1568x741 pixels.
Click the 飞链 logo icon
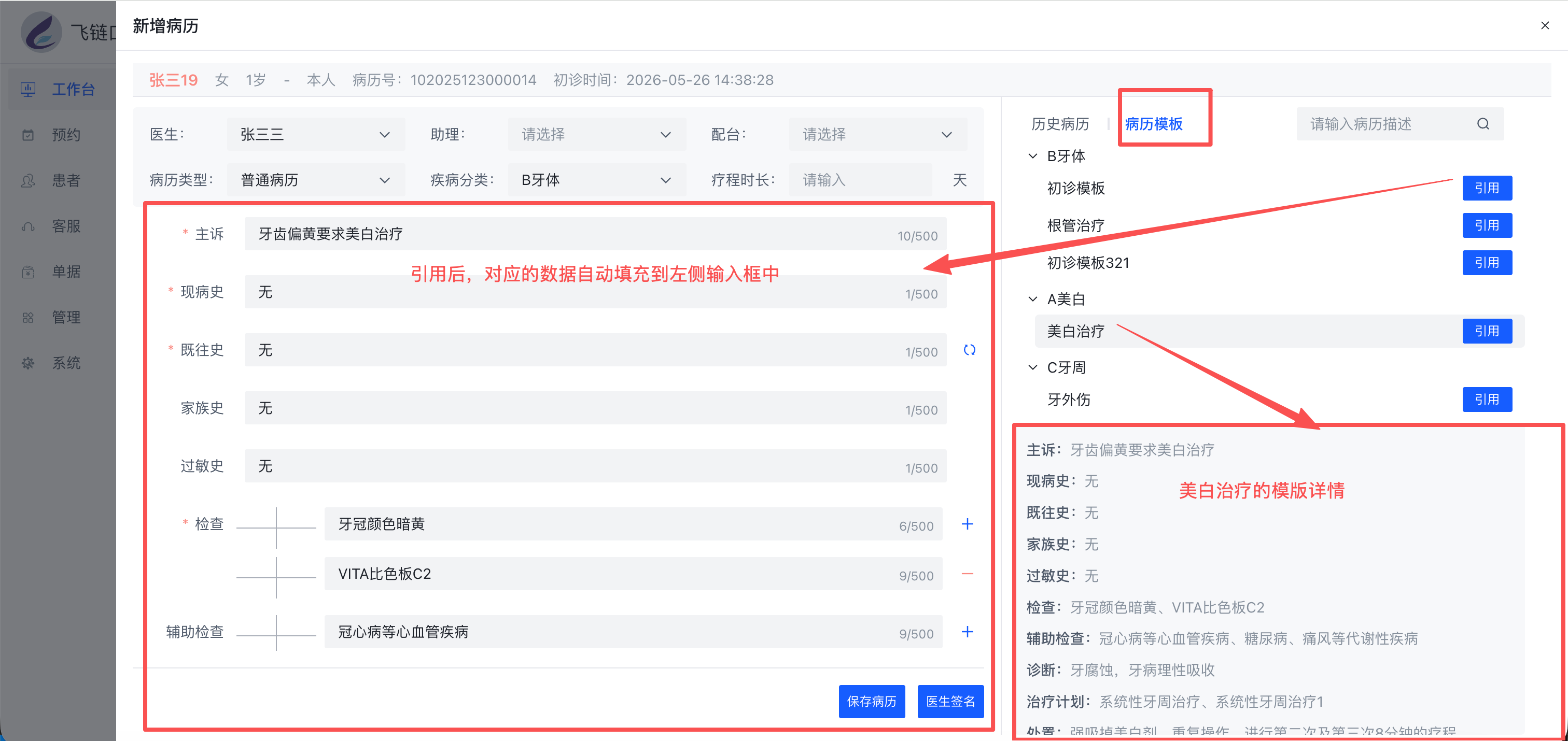pos(41,32)
